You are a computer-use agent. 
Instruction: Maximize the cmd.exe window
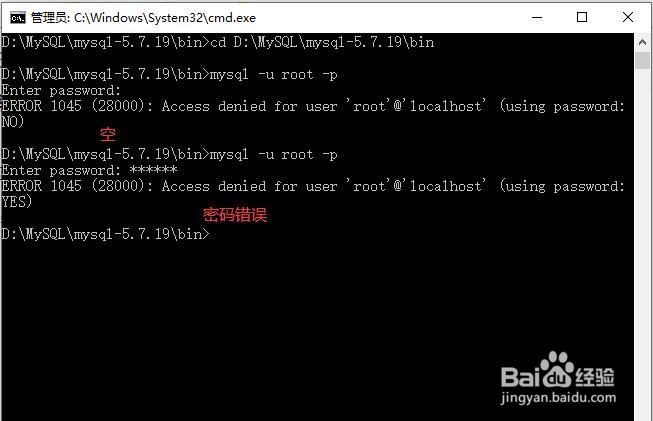[582, 17]
